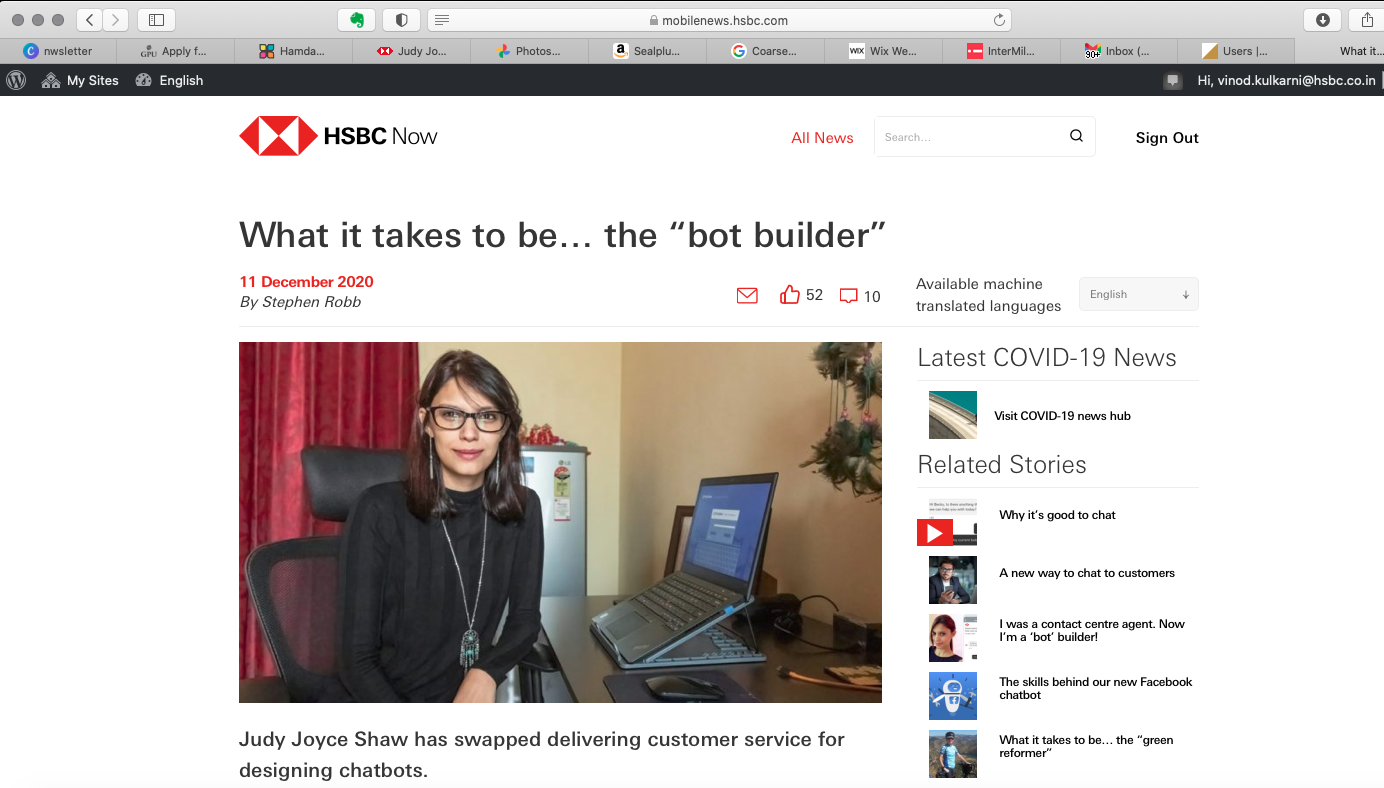Open the 'green reformer' related story
This screenshot has height=788, width=1384.
[x=1086, y=746]
